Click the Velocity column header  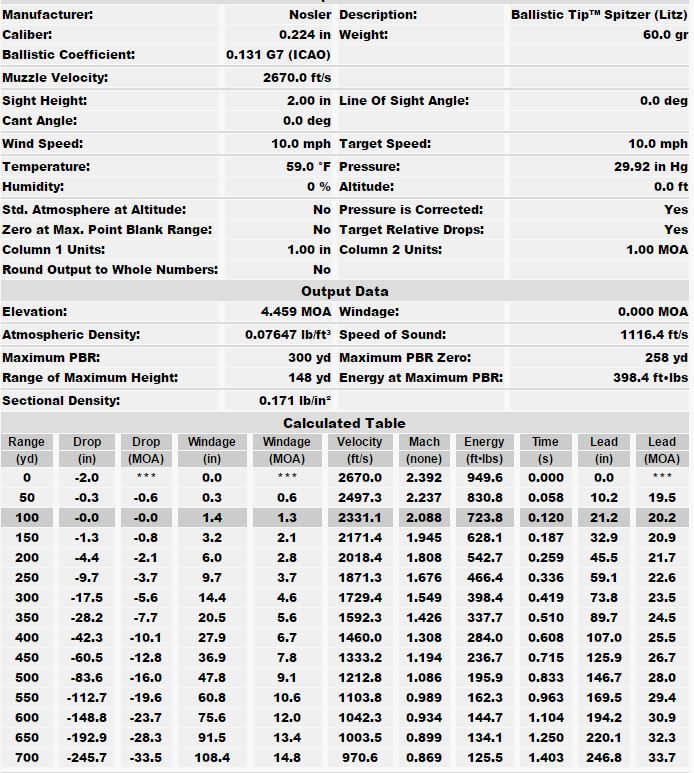[359, 450]
